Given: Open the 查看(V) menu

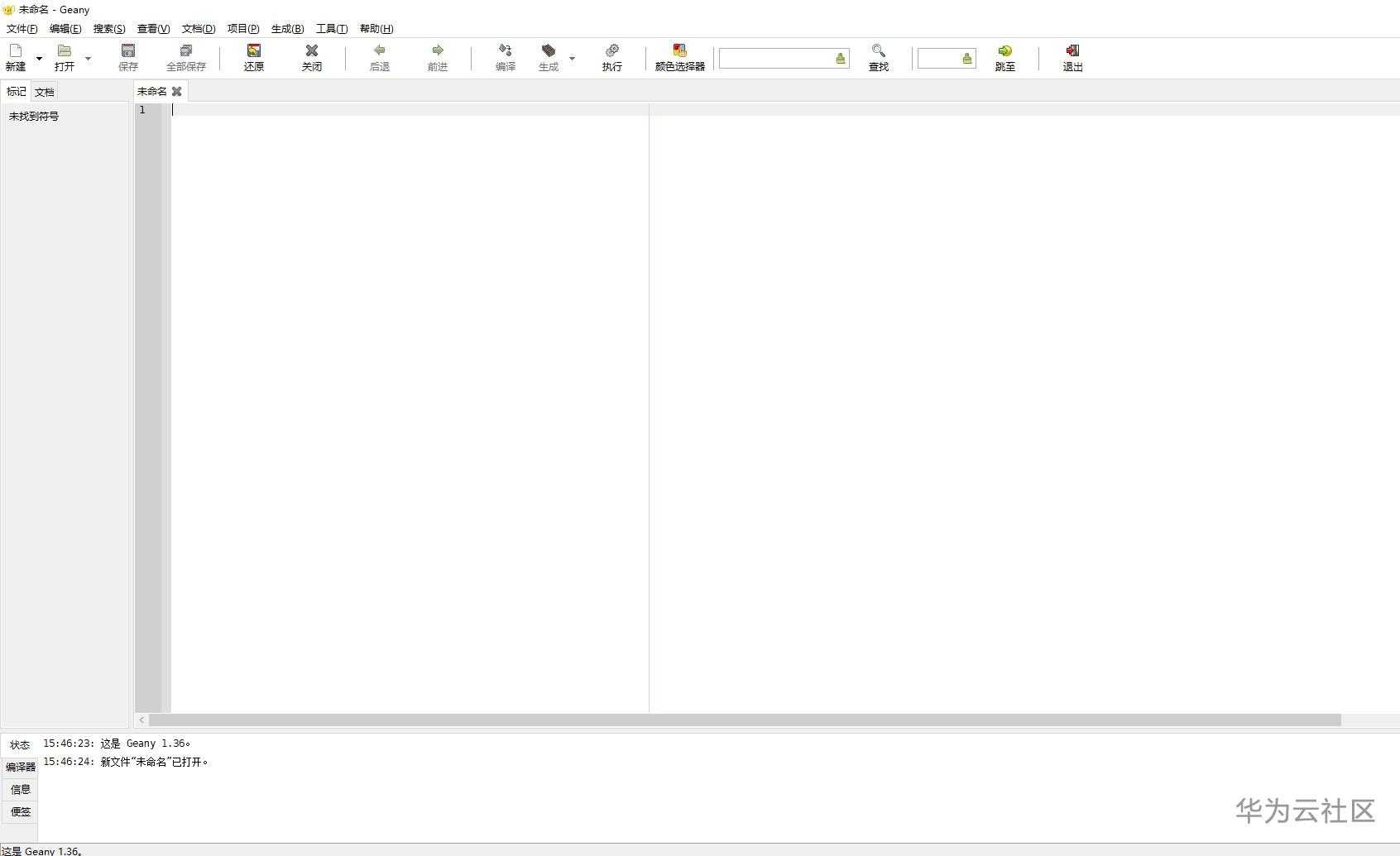Looking at the screenshot, I should point(153,29).
